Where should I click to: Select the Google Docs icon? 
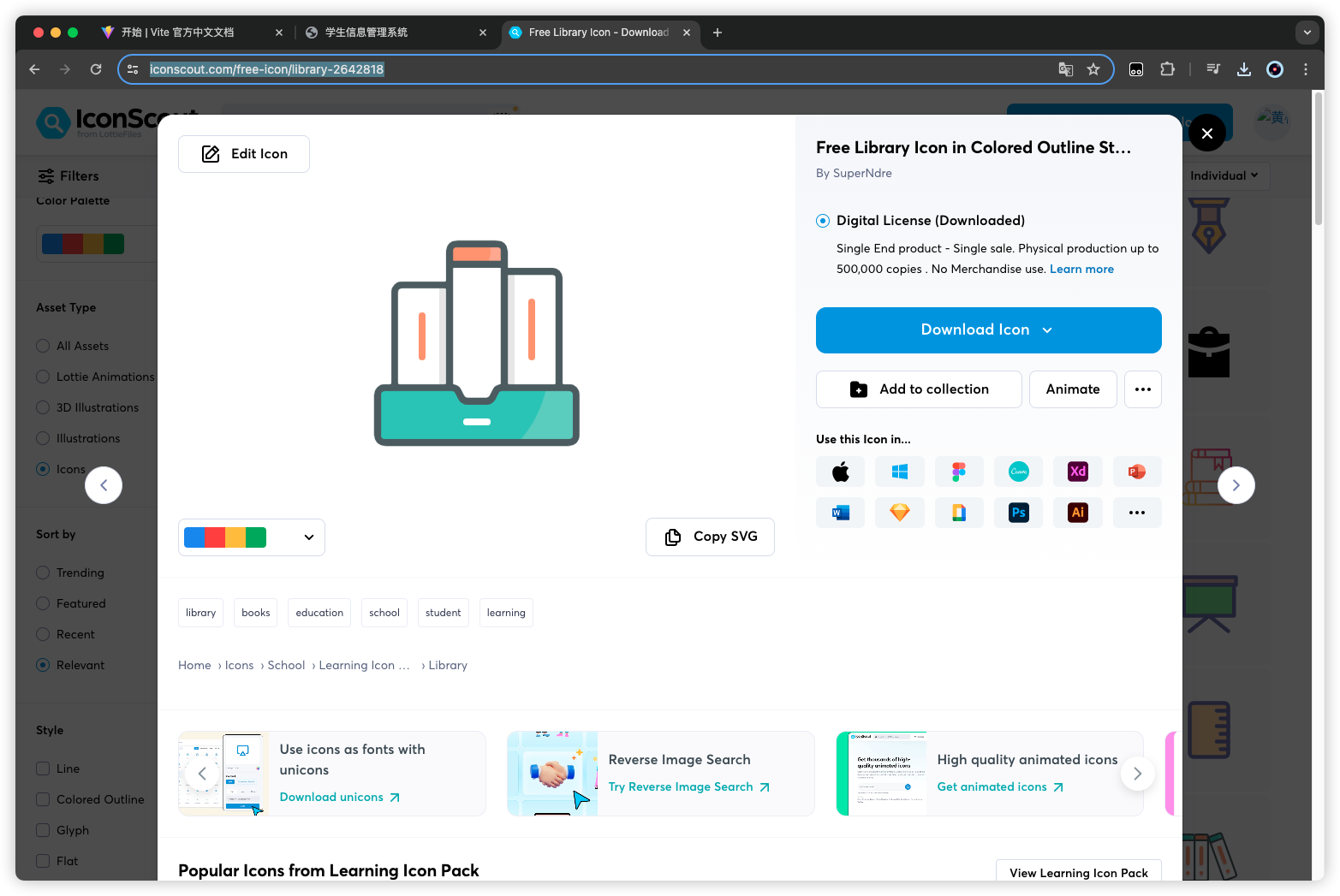click(x=959, y=513)
